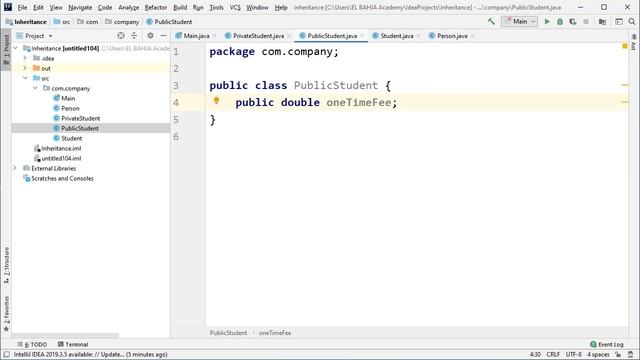
Task: Open the Ant side tool window
Action: tap(633, 42)
